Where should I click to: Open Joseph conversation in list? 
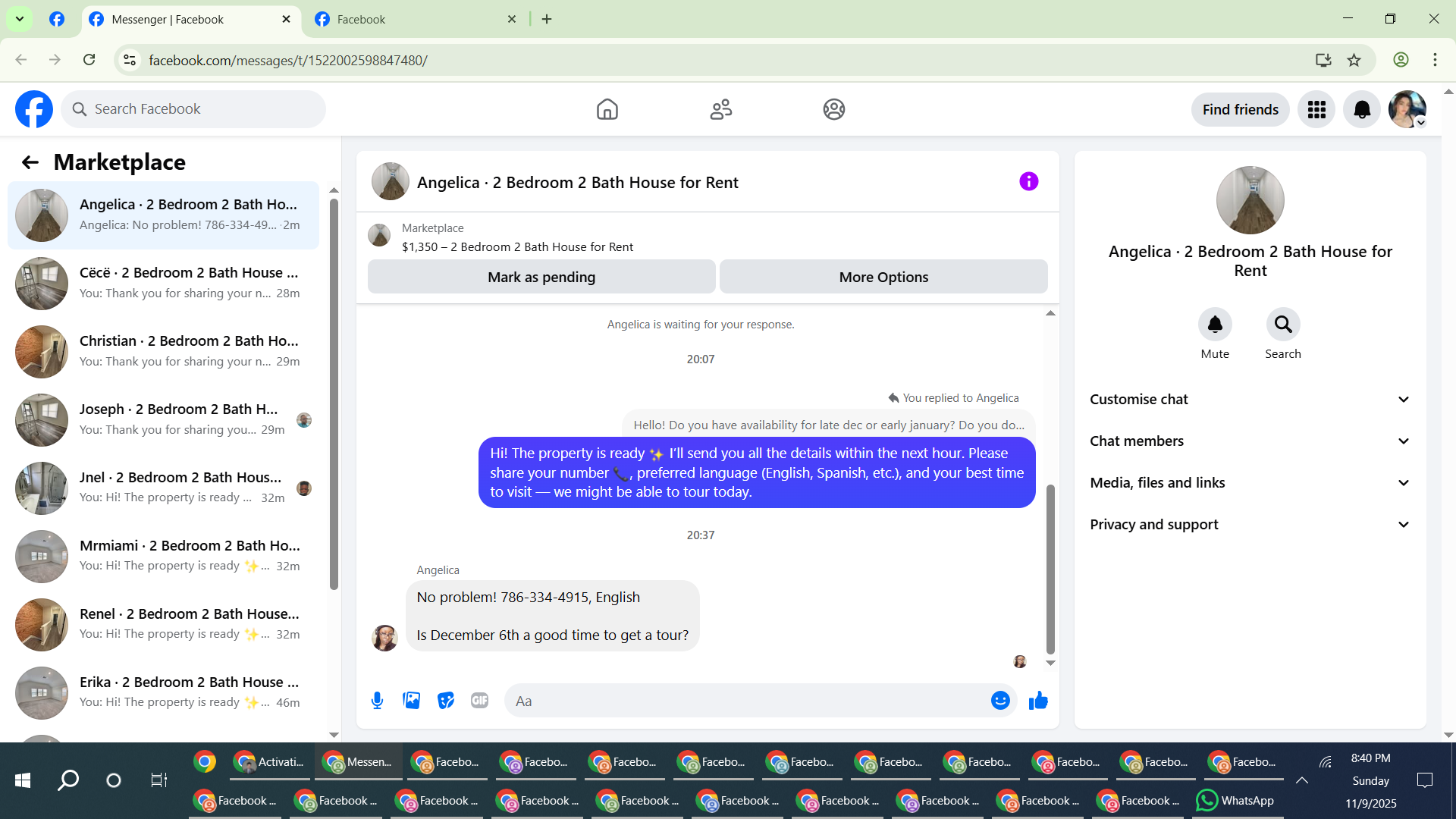click(163, 420)
